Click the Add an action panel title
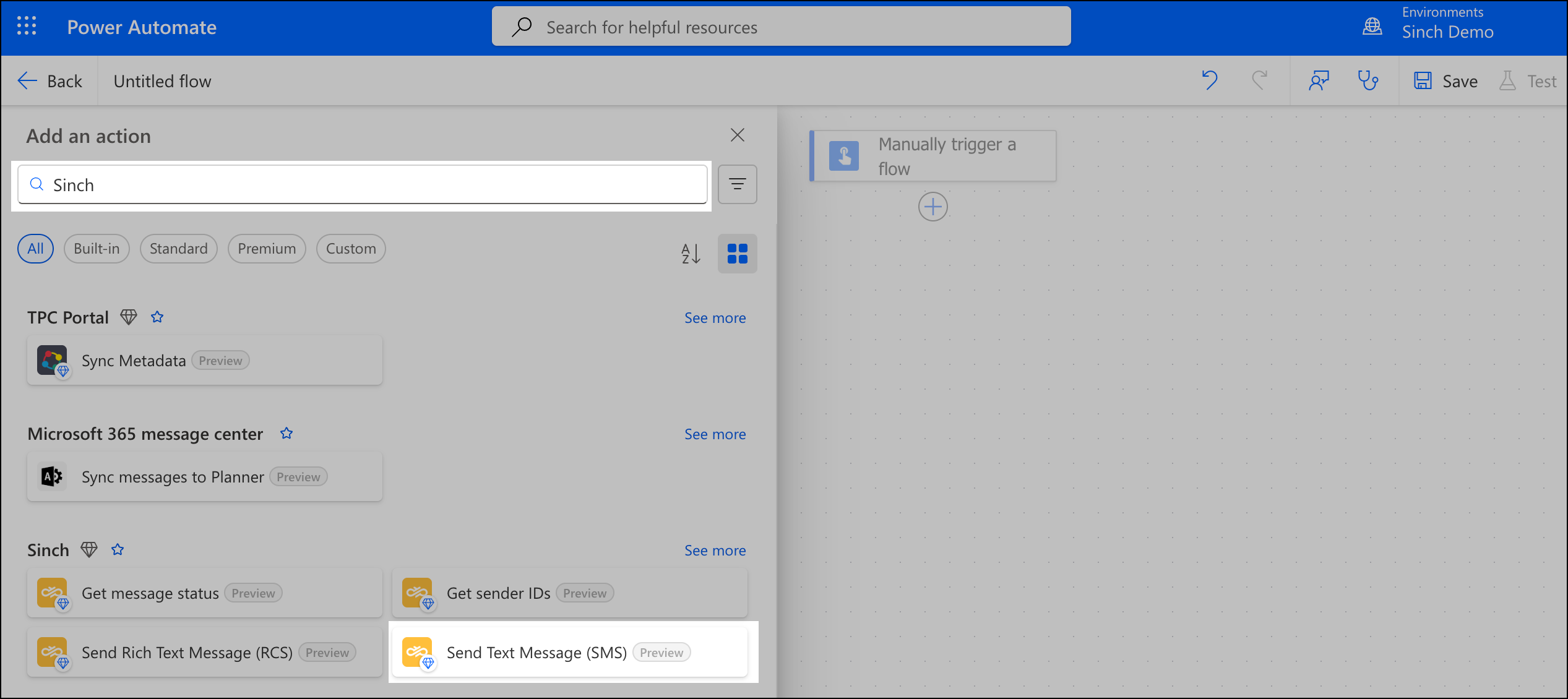The image size is (1568, 699). click(88, 136)
